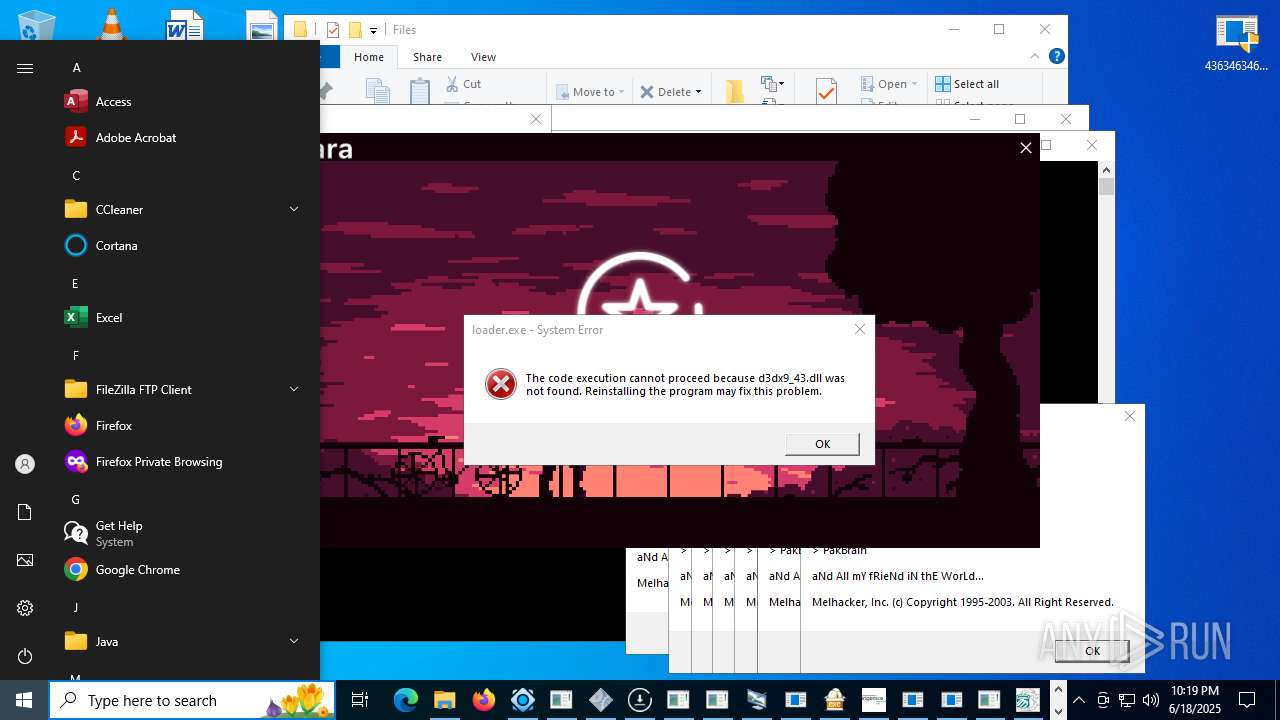Open the Move to dropdown in Files ribbon
The height and width of the screenshot is (720, 1280).
(590, 92)
